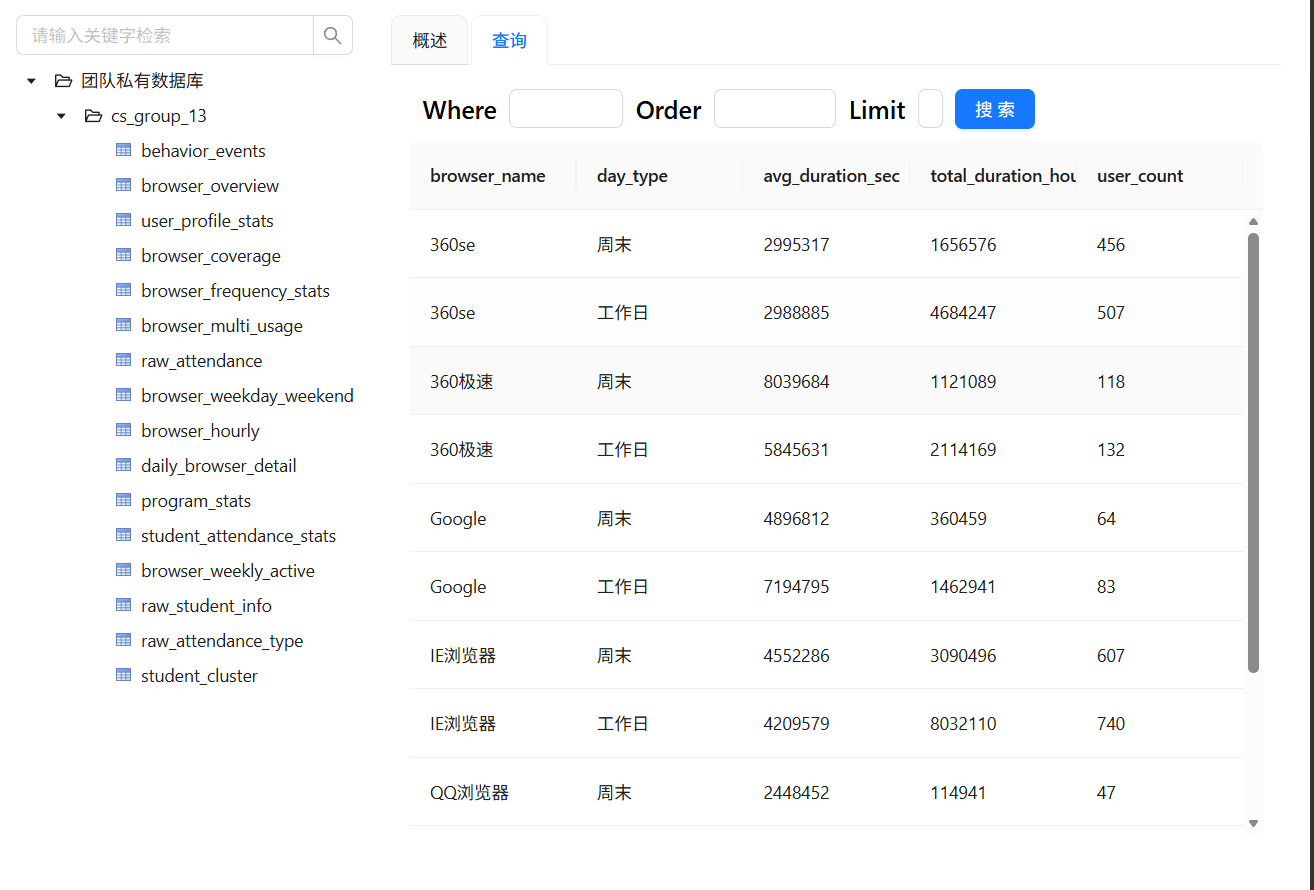Screen dimensions: 1314x890
Task: Click the Order input box
Action: click(x=775, y=109)
